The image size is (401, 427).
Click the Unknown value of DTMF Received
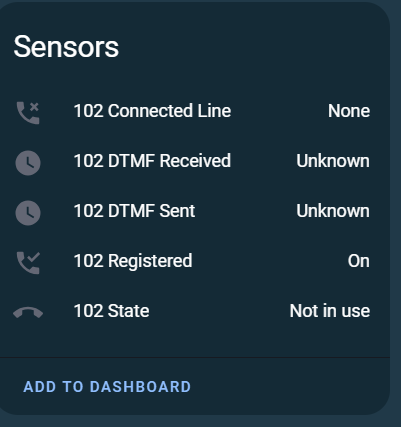click(333, 161)
